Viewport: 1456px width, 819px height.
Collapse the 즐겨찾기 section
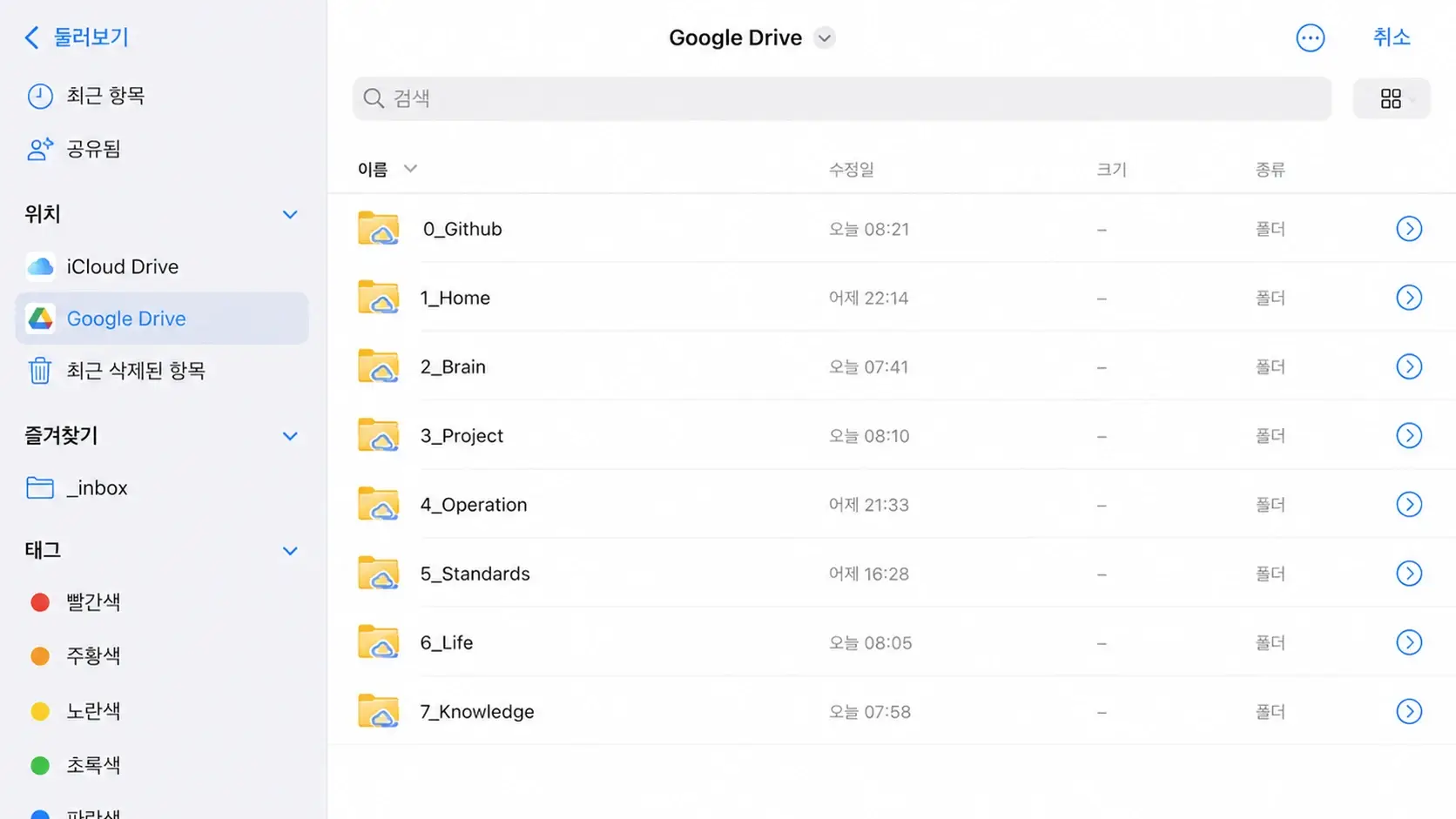pos(290,436)
